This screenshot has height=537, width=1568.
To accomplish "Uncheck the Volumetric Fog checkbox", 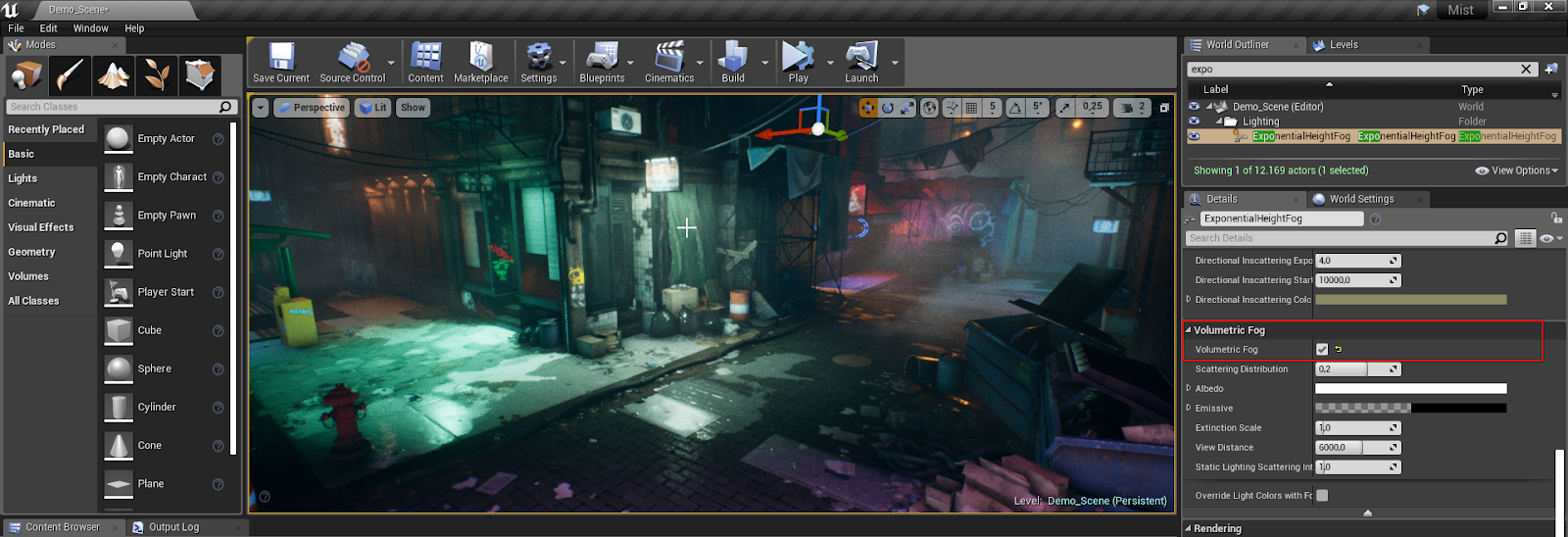I will click(1322, 349).
